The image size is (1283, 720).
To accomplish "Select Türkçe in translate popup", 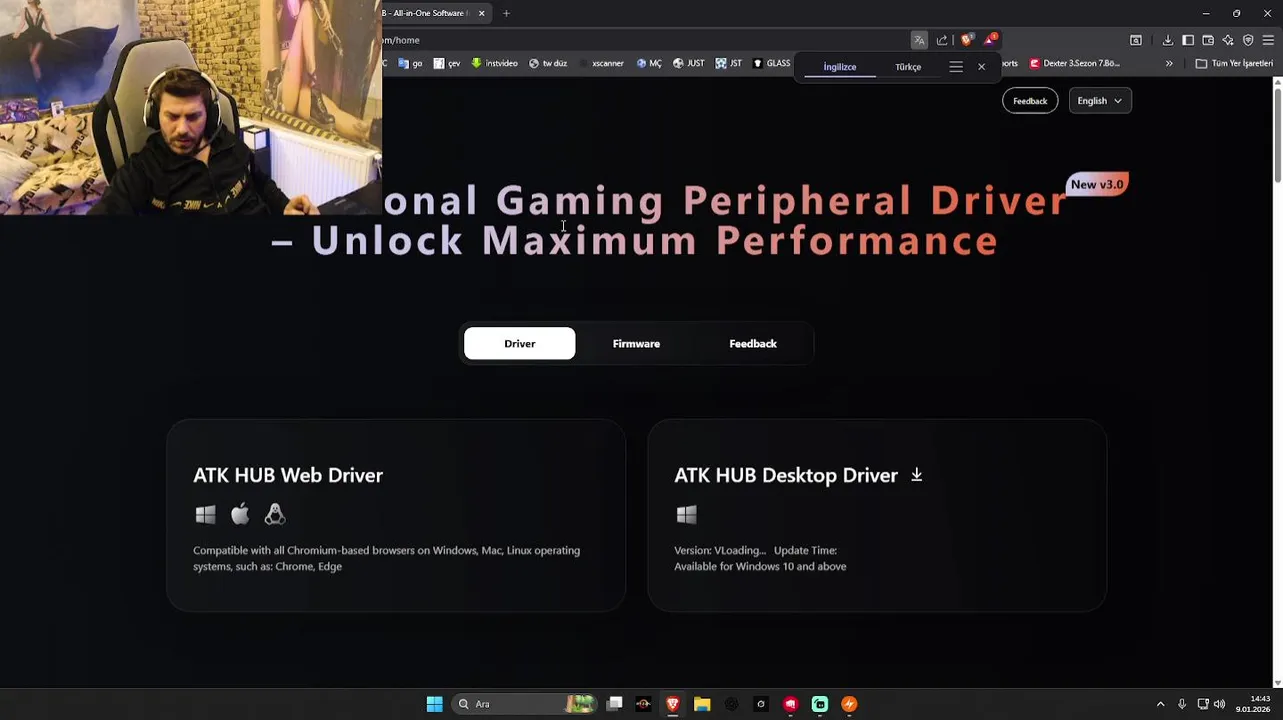I will click(908, 67).
